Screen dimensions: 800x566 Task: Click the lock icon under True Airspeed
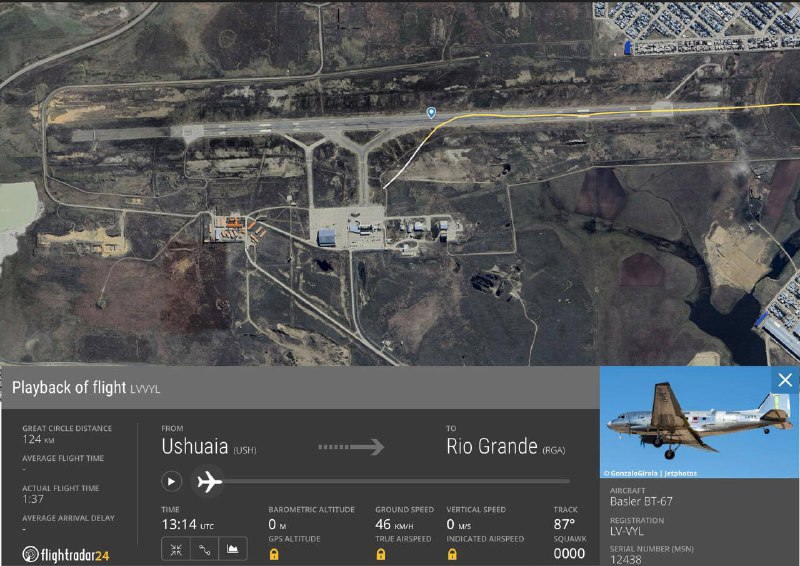pyautogui.click(x=381, y=554)
